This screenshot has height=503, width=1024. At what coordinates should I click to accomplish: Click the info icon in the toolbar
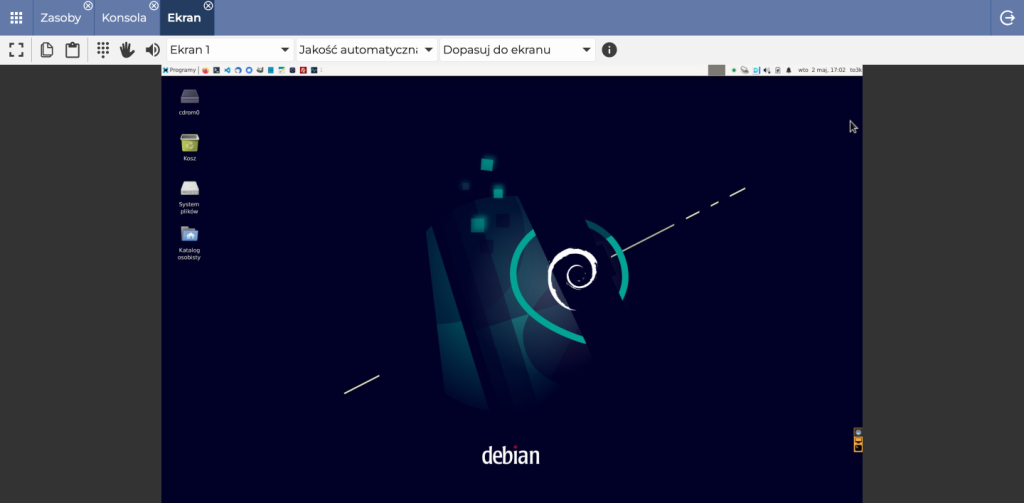coord(609,50)
